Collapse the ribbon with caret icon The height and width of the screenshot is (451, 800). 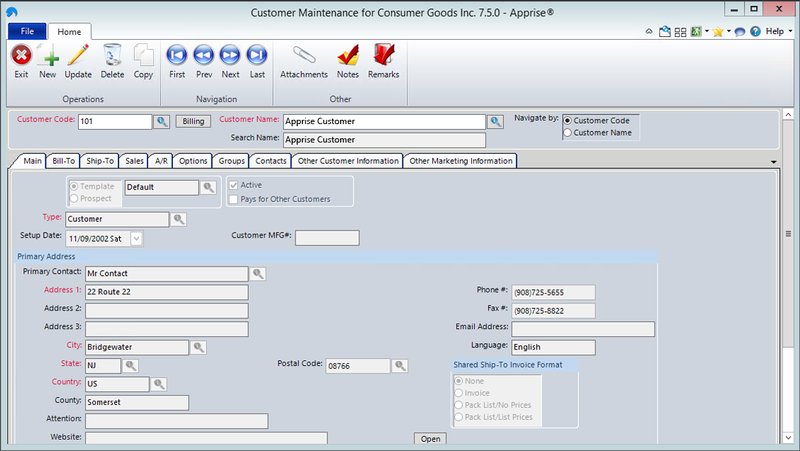[649, 32]
